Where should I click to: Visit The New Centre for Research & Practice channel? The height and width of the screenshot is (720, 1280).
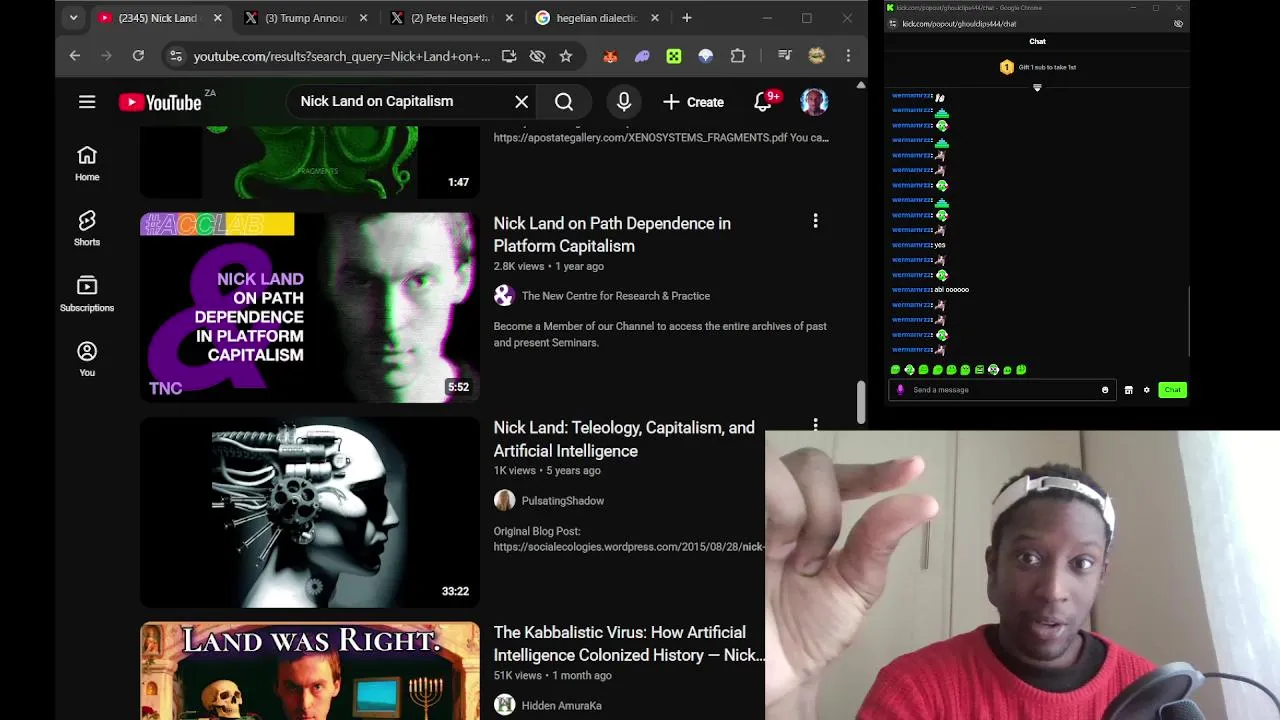[615, 296]
